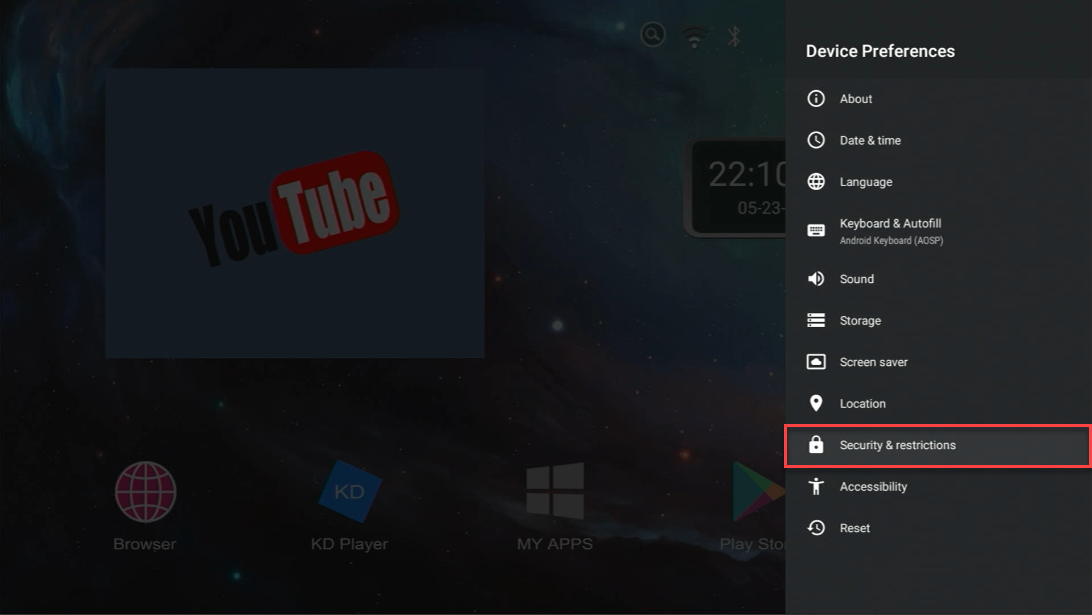Screen dimensions: 1092x615
Task: Open Location settings
Action: (938, 403)
